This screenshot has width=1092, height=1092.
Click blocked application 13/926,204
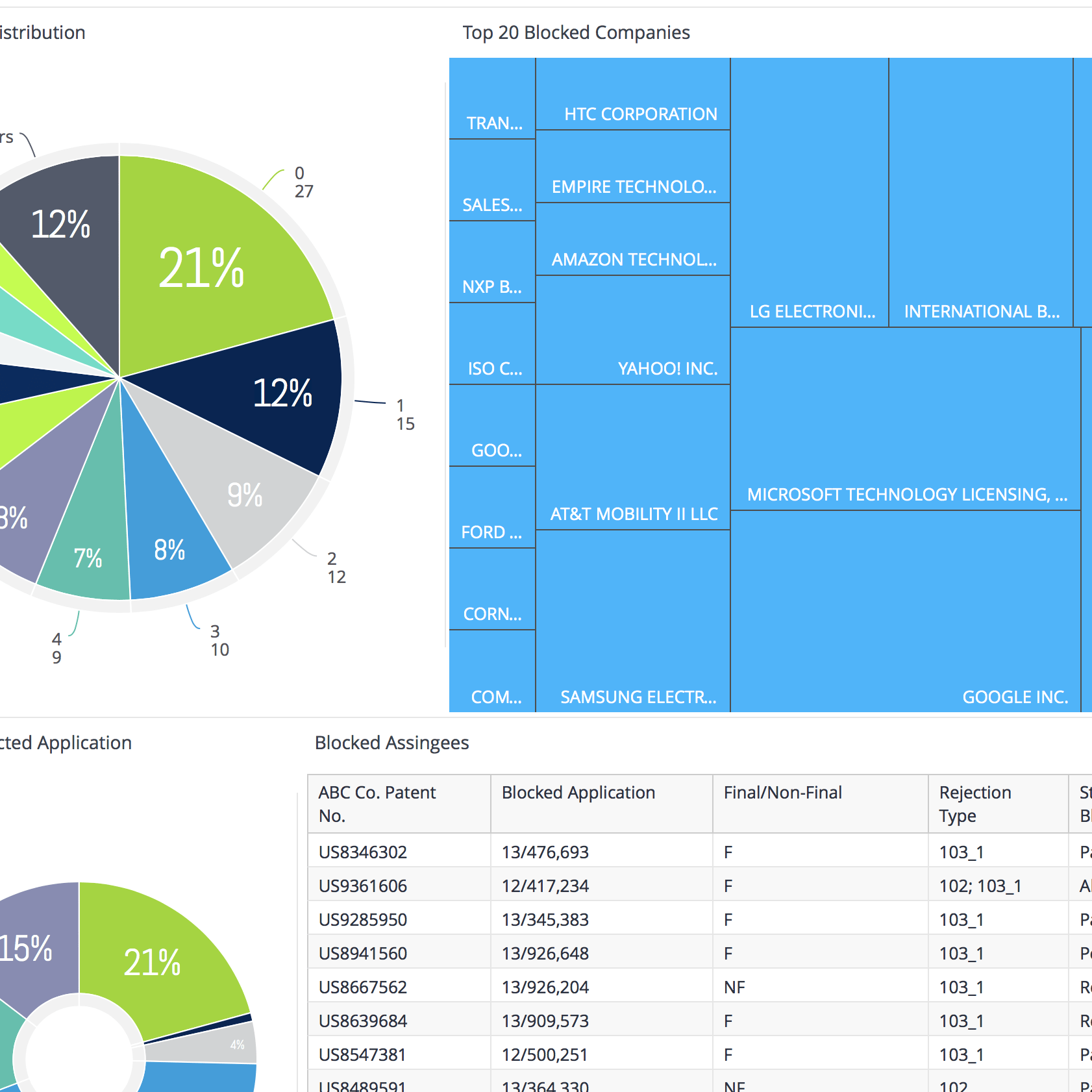545,987
